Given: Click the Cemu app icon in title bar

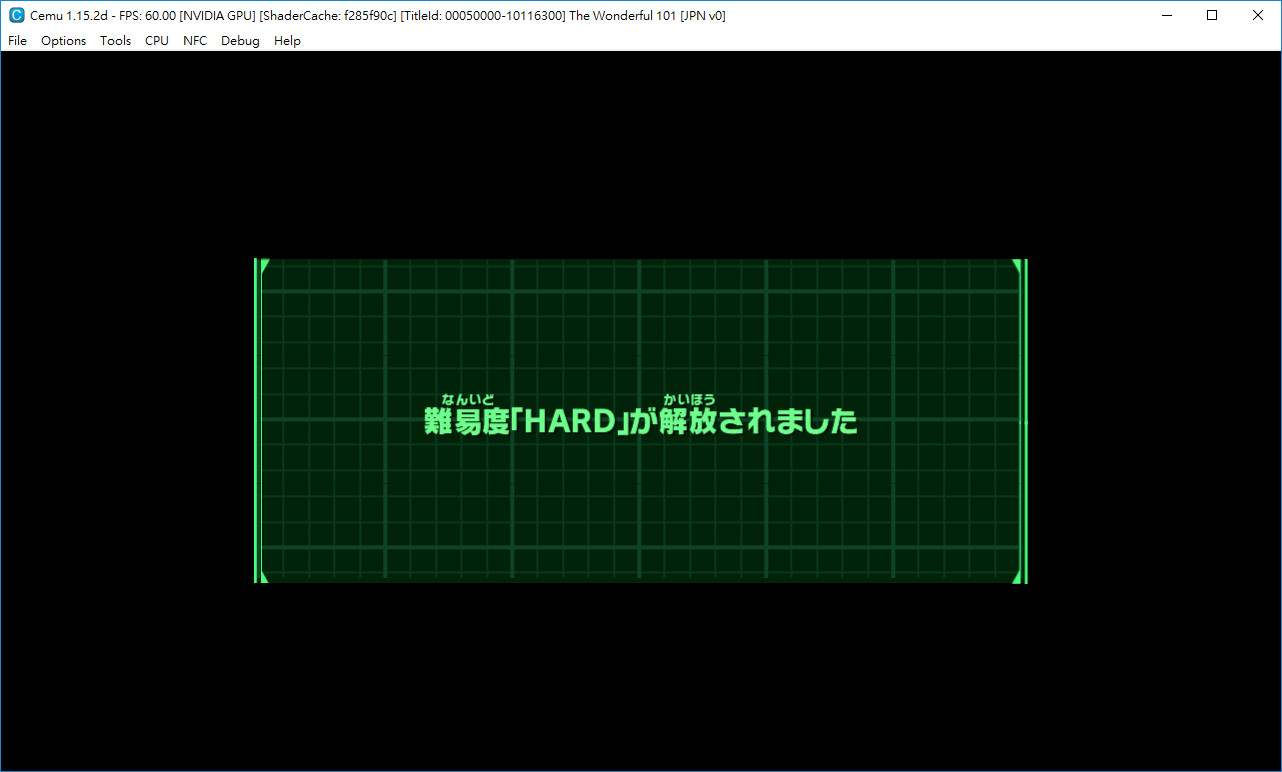Looking at the screenshot, I should point(16,15).
